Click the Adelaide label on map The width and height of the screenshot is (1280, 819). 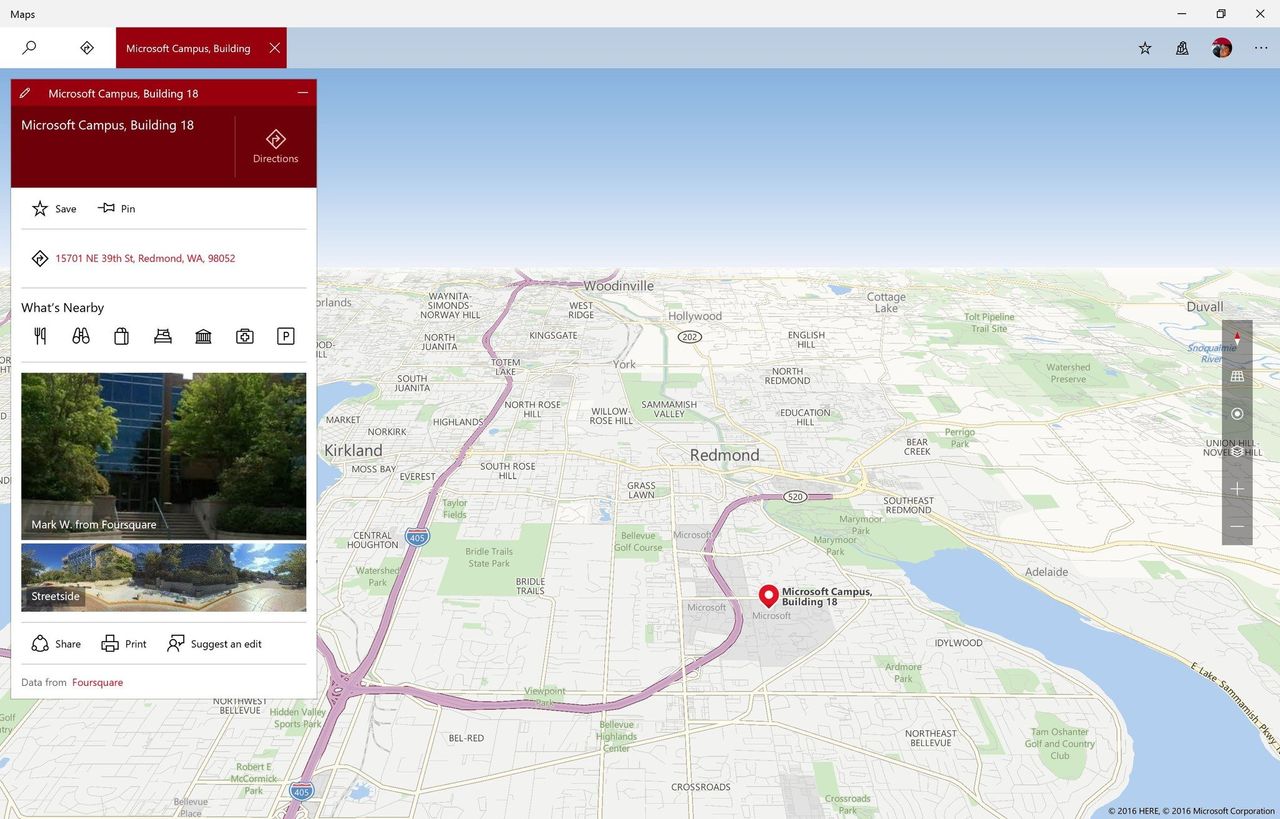[x=1046, y=572]
